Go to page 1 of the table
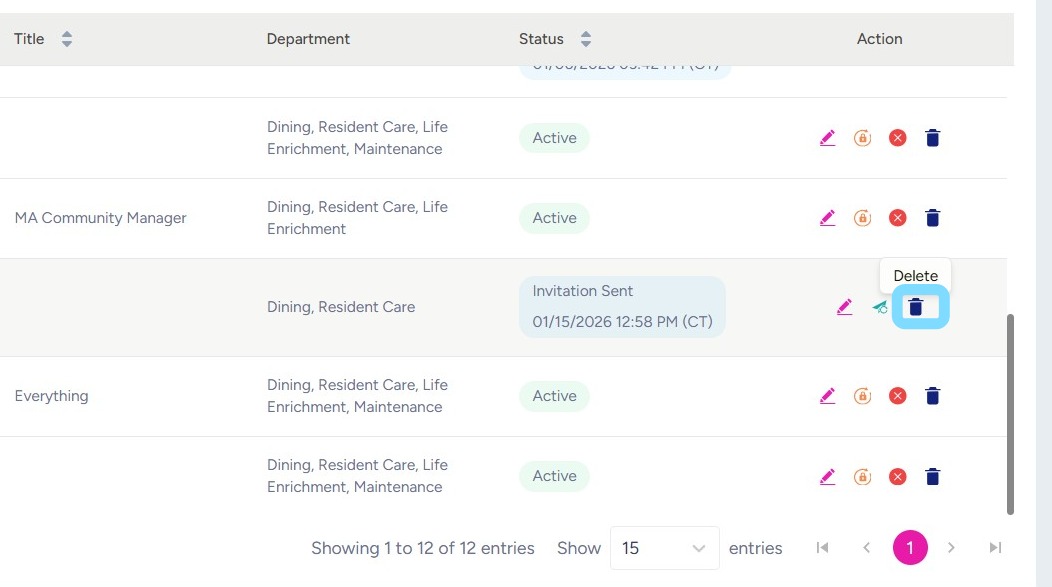The image size is (1052, 587). coord(910,548)
